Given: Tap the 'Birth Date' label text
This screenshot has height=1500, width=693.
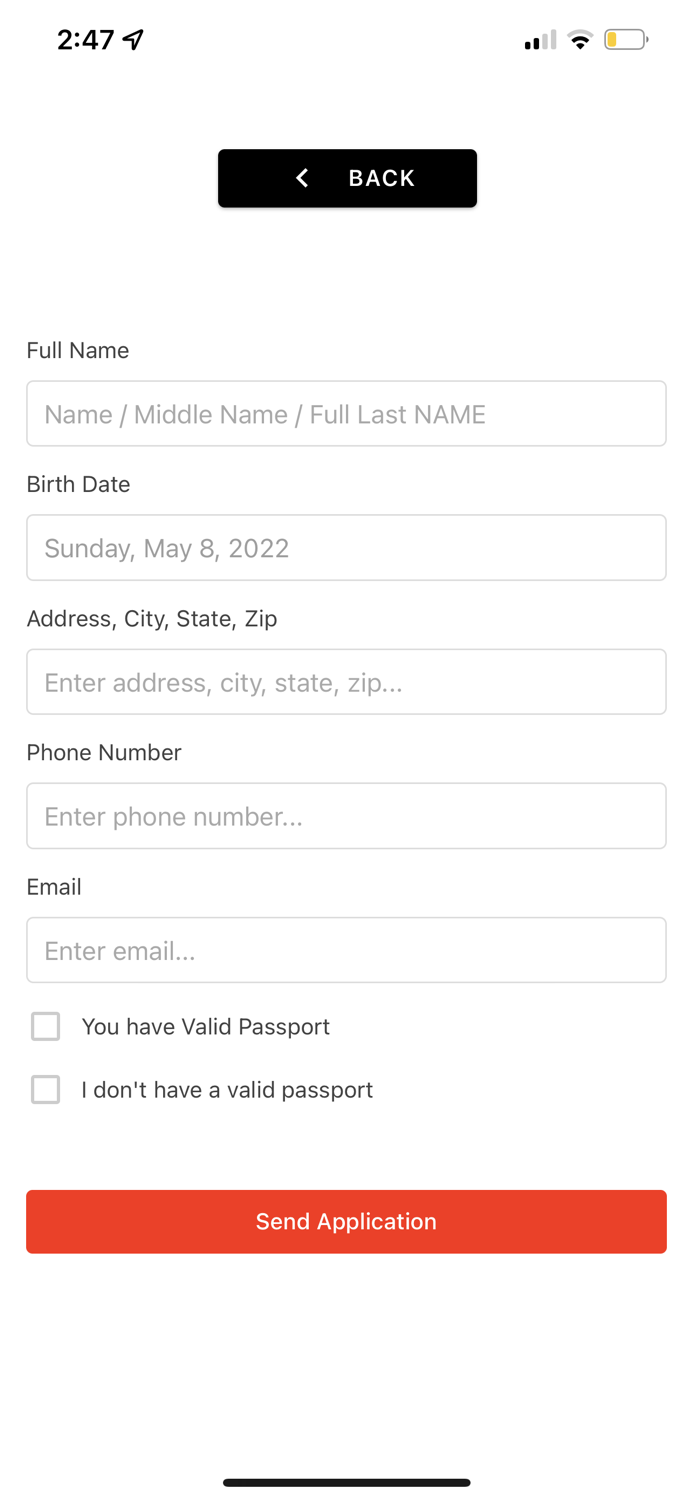Looking at the screenshot, I should click(78, 484).
